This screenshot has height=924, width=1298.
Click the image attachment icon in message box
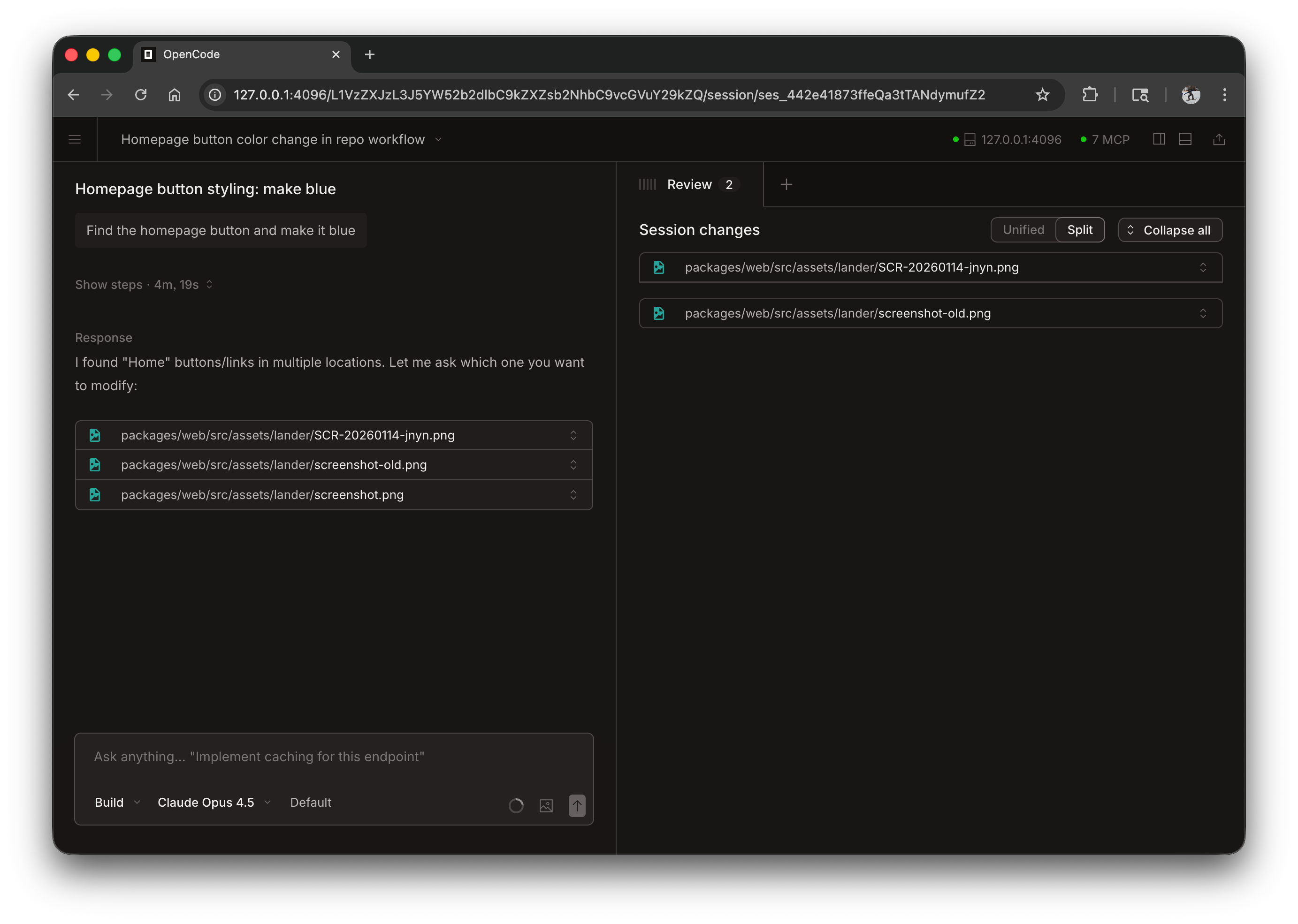coord(545,805)
